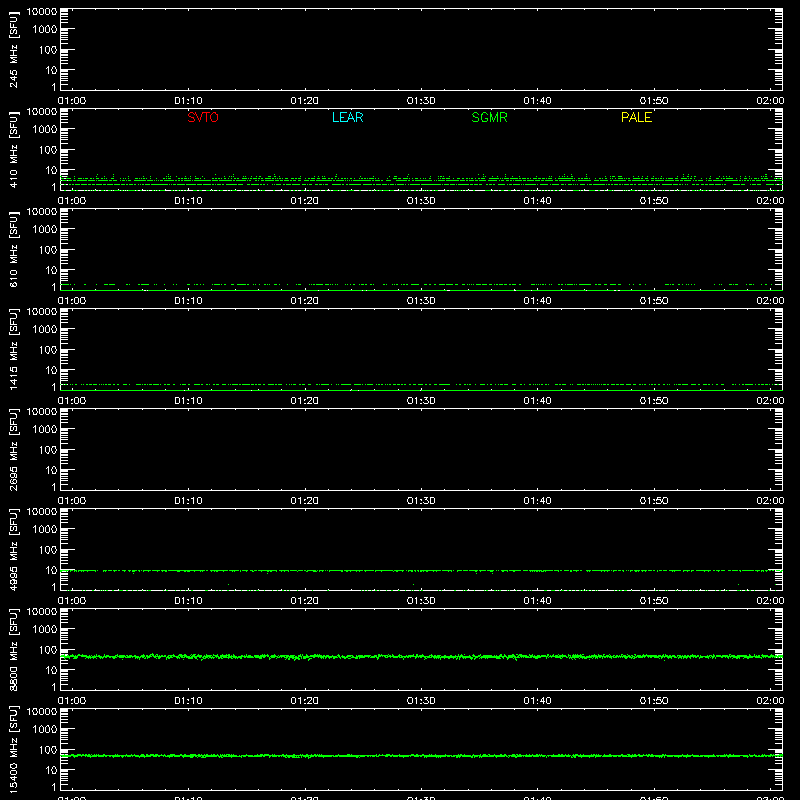Select the 245 MHz [SFU] axis title
Image resolution: width=800 pixels, height=800 pixels.
coord(13,50)
